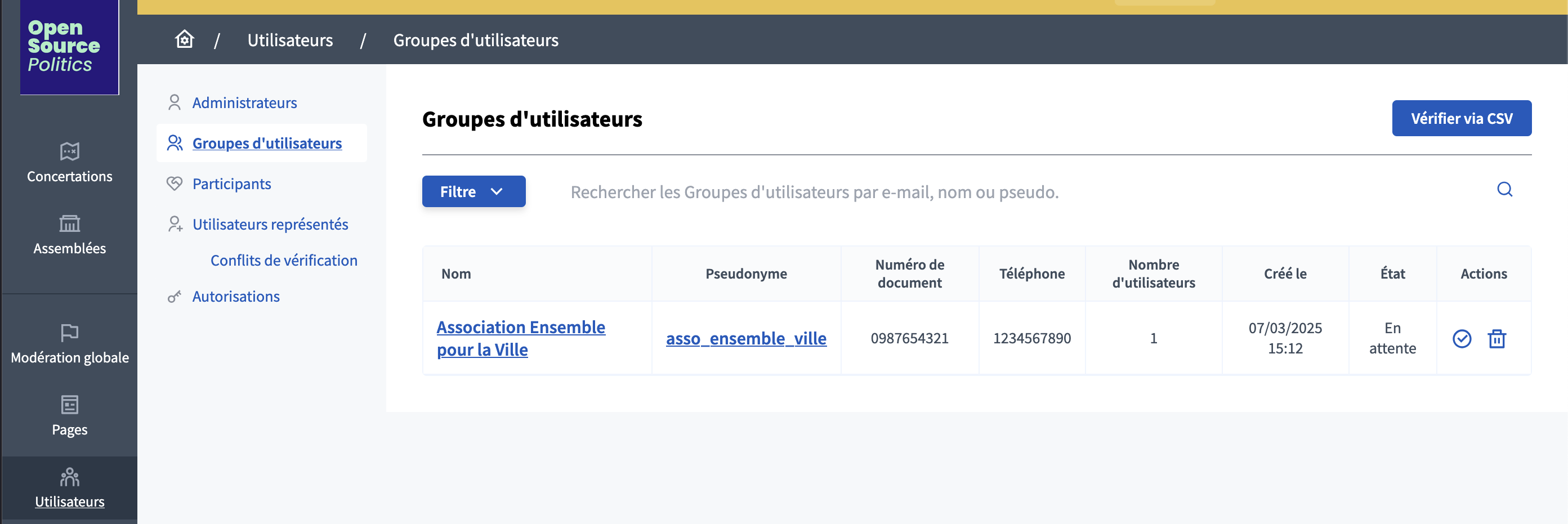The height and width of the screenshot is (524, 1568).
Task: Click the Numéro de document column header
Action: tap(909, 274)
